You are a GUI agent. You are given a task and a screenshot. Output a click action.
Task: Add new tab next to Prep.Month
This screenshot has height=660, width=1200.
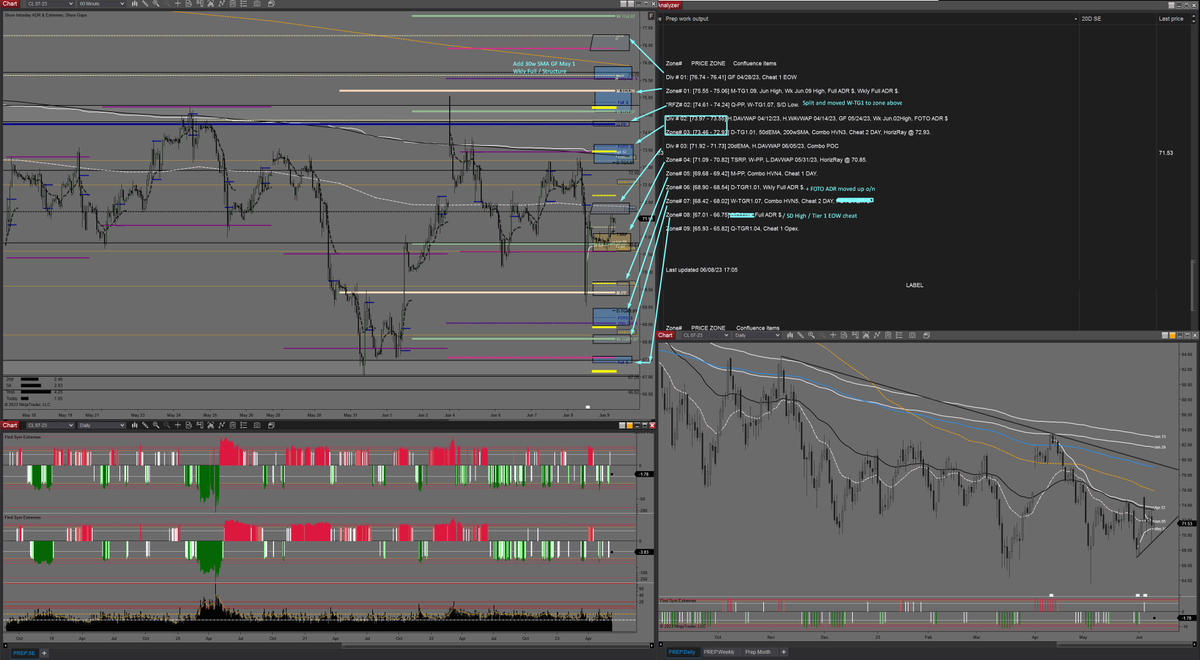783,652
